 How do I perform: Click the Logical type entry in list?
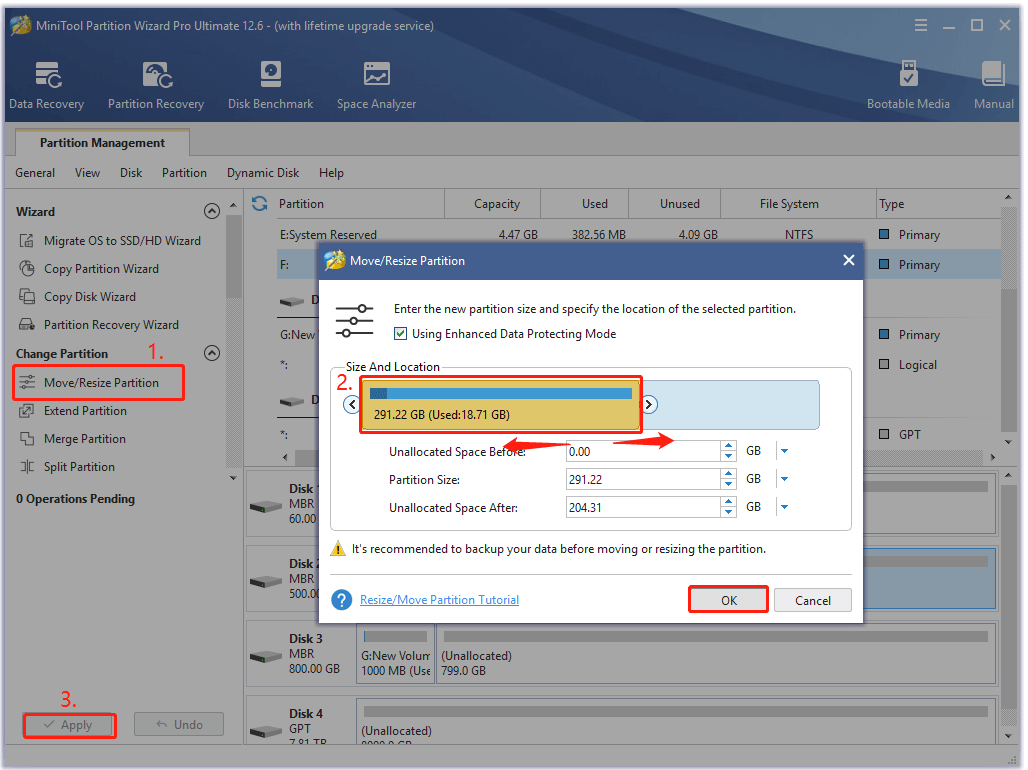(908, 365)
